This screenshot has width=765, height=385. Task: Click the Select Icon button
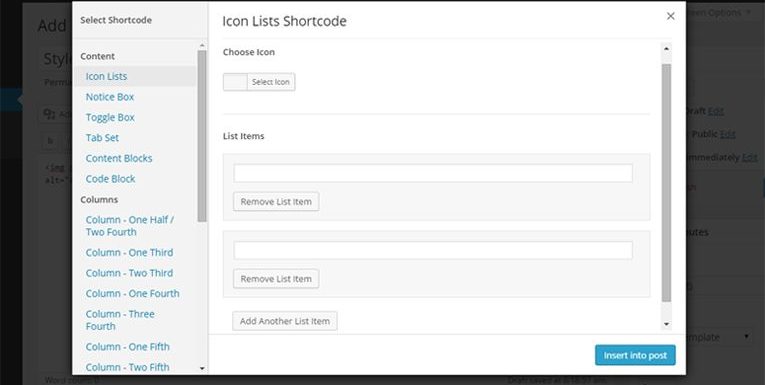(271, 82)
